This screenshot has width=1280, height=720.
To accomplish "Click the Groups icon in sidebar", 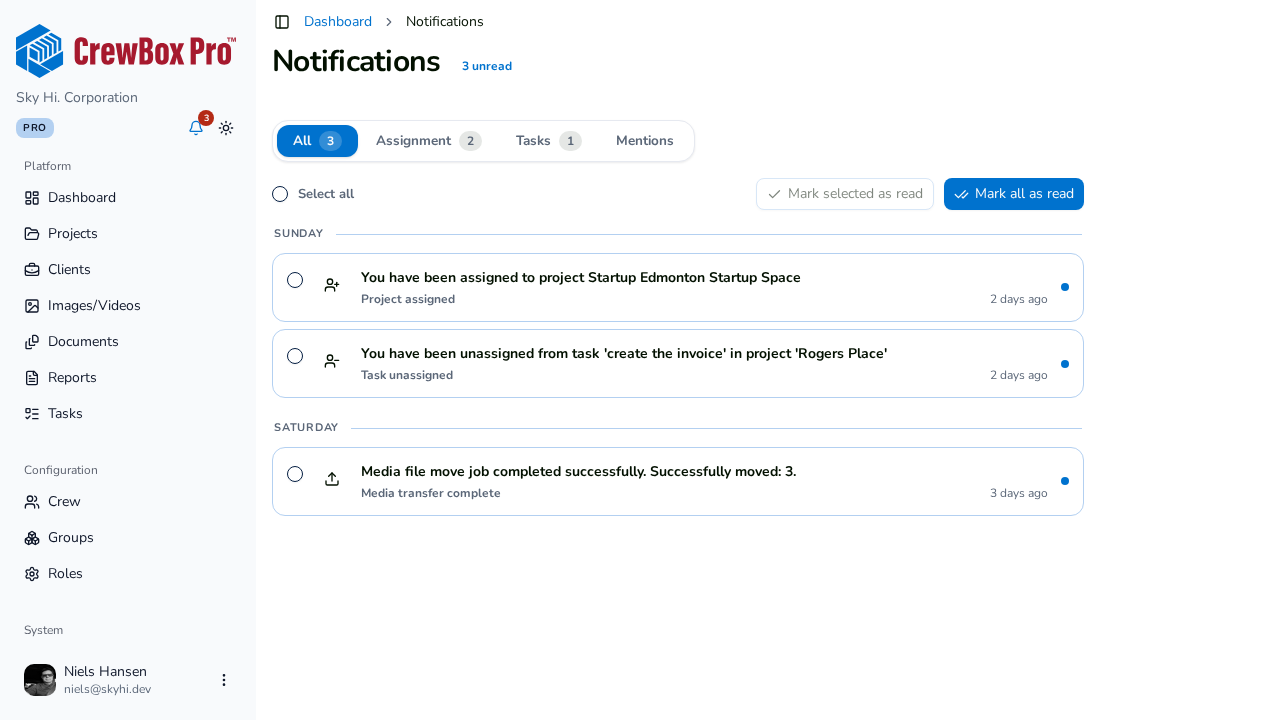I will click(x=32, y=538).
